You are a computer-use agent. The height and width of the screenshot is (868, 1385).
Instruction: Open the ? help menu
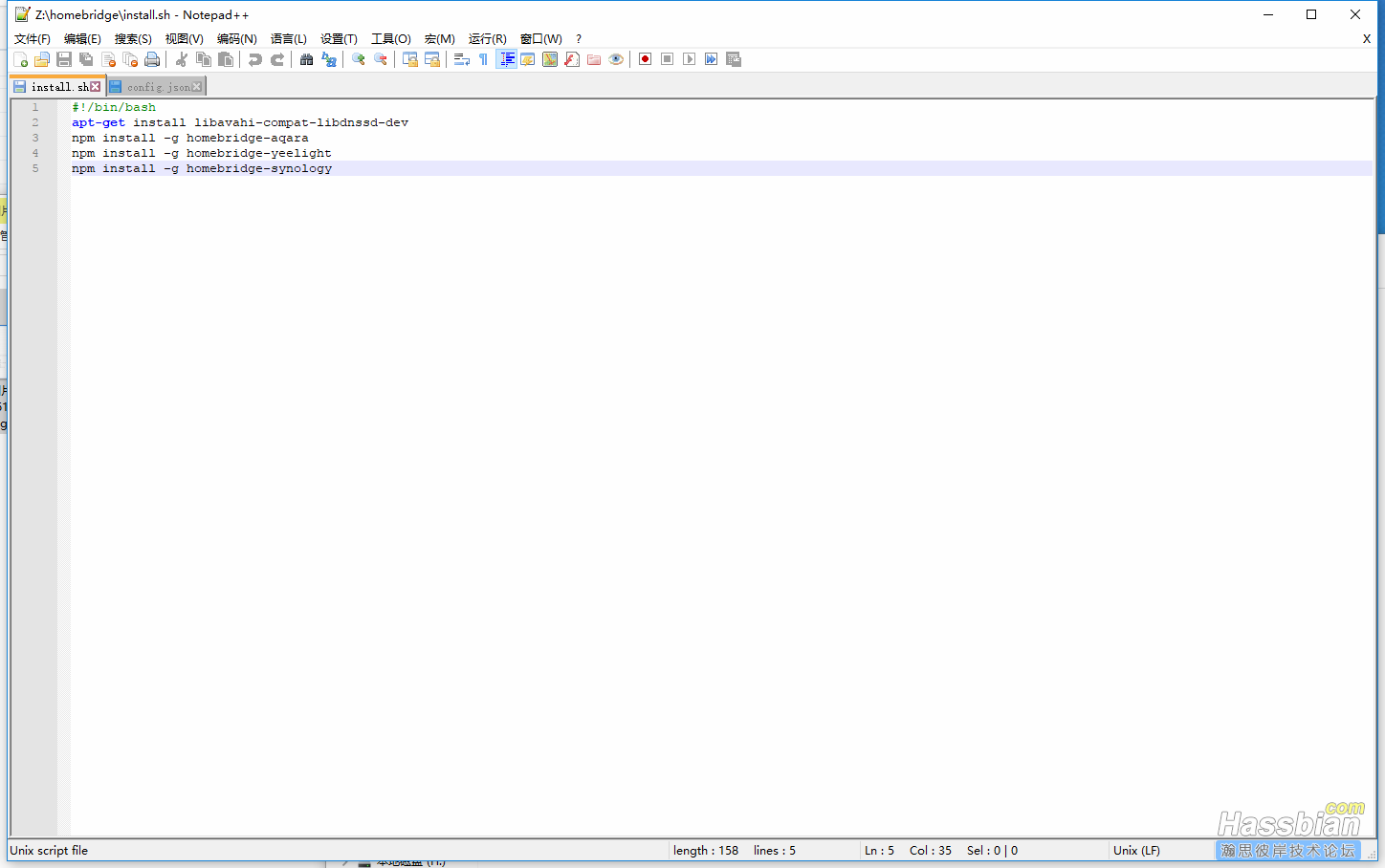(579, 39)
